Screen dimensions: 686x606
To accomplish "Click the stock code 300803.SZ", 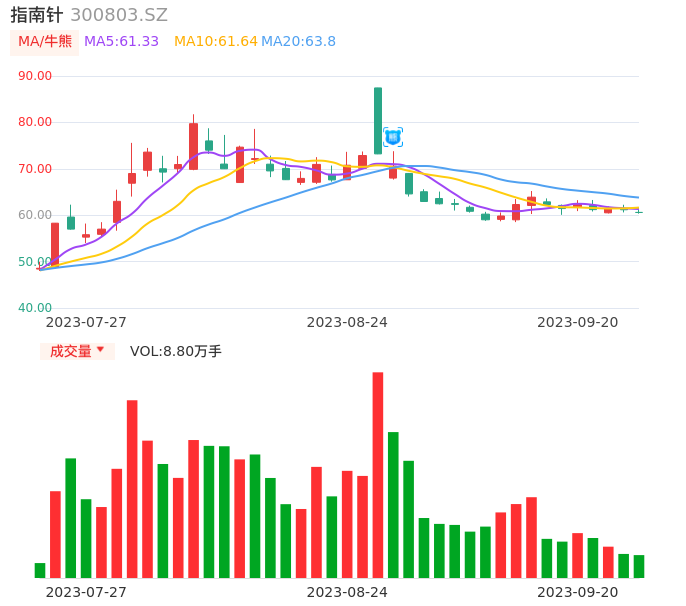I will click(119, 15).
